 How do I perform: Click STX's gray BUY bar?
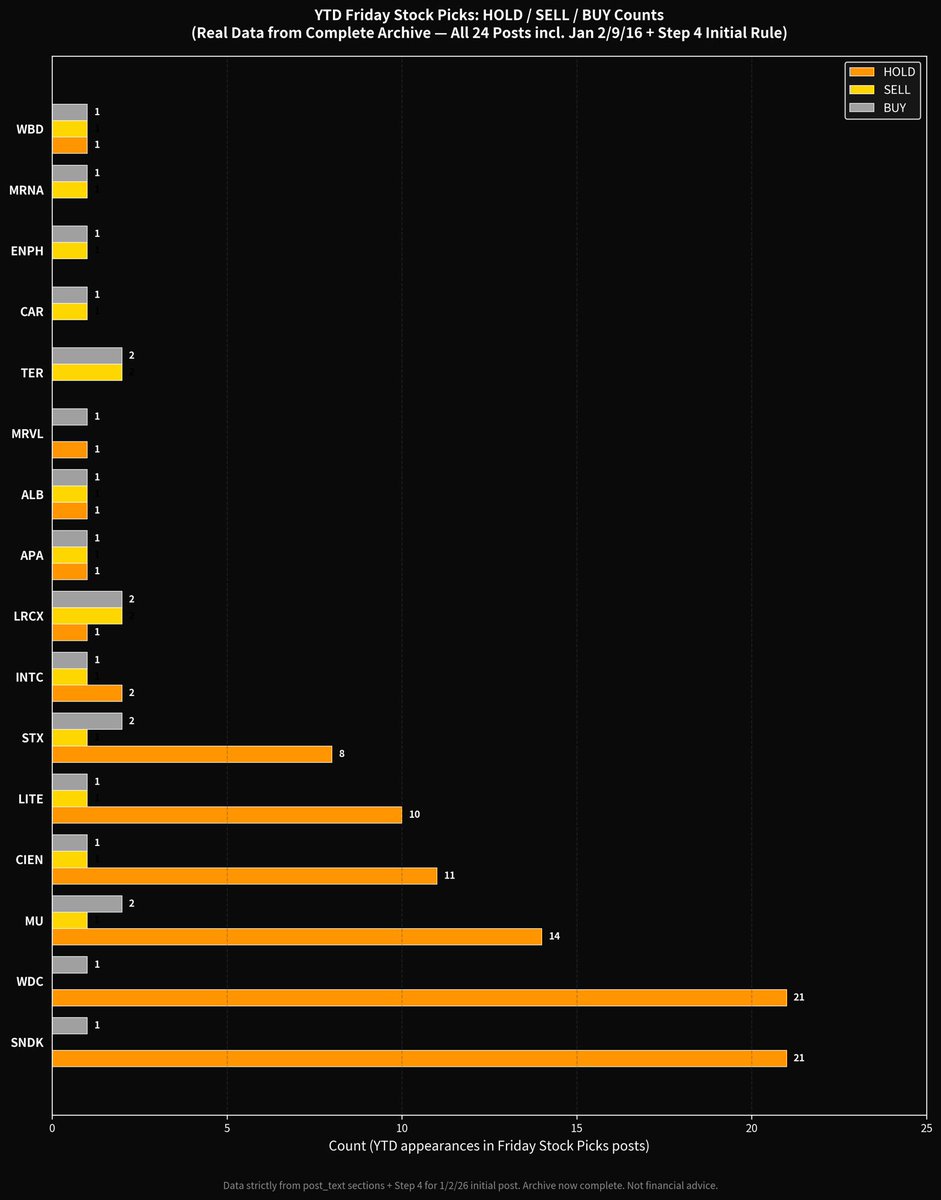click(x=87, y=721)
